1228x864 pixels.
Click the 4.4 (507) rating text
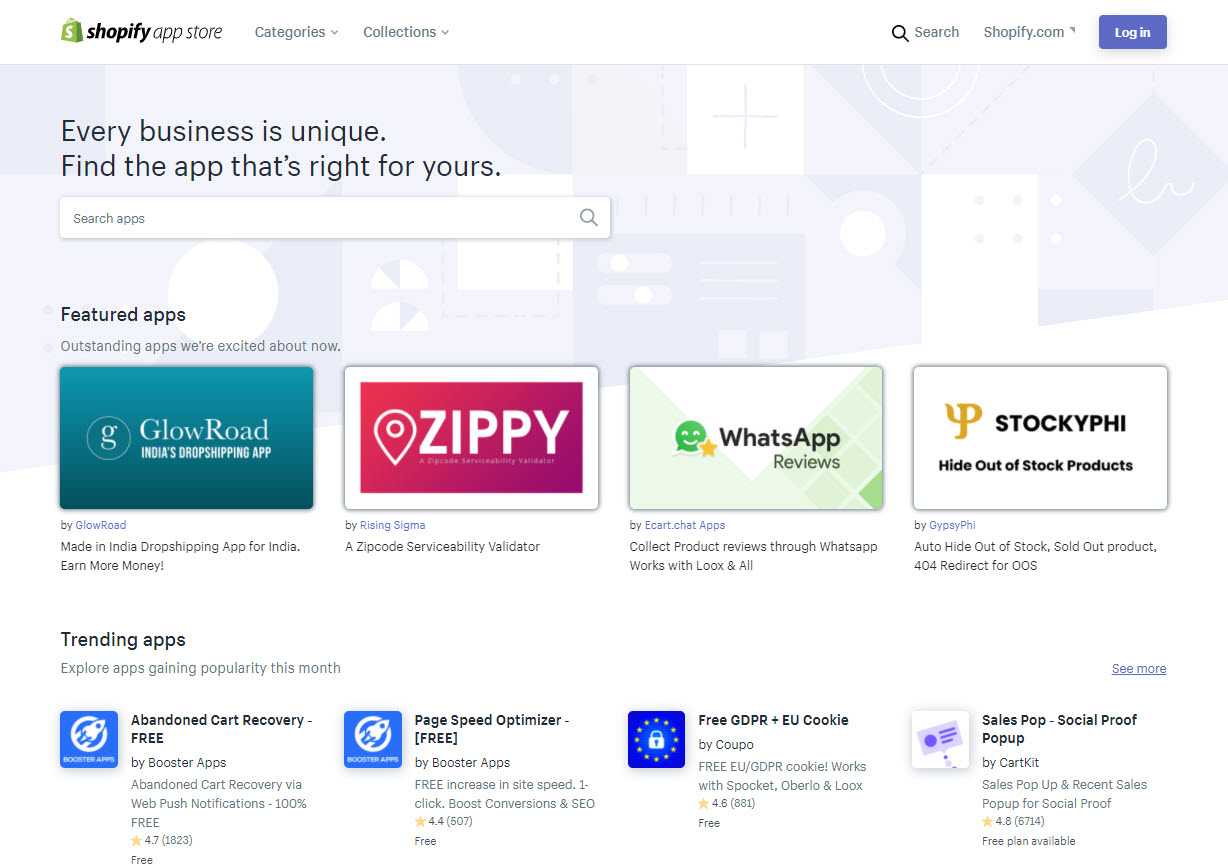(x=444, y=822)
